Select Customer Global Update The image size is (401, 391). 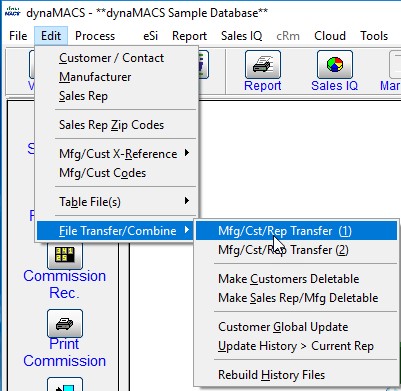coord(297,327)
